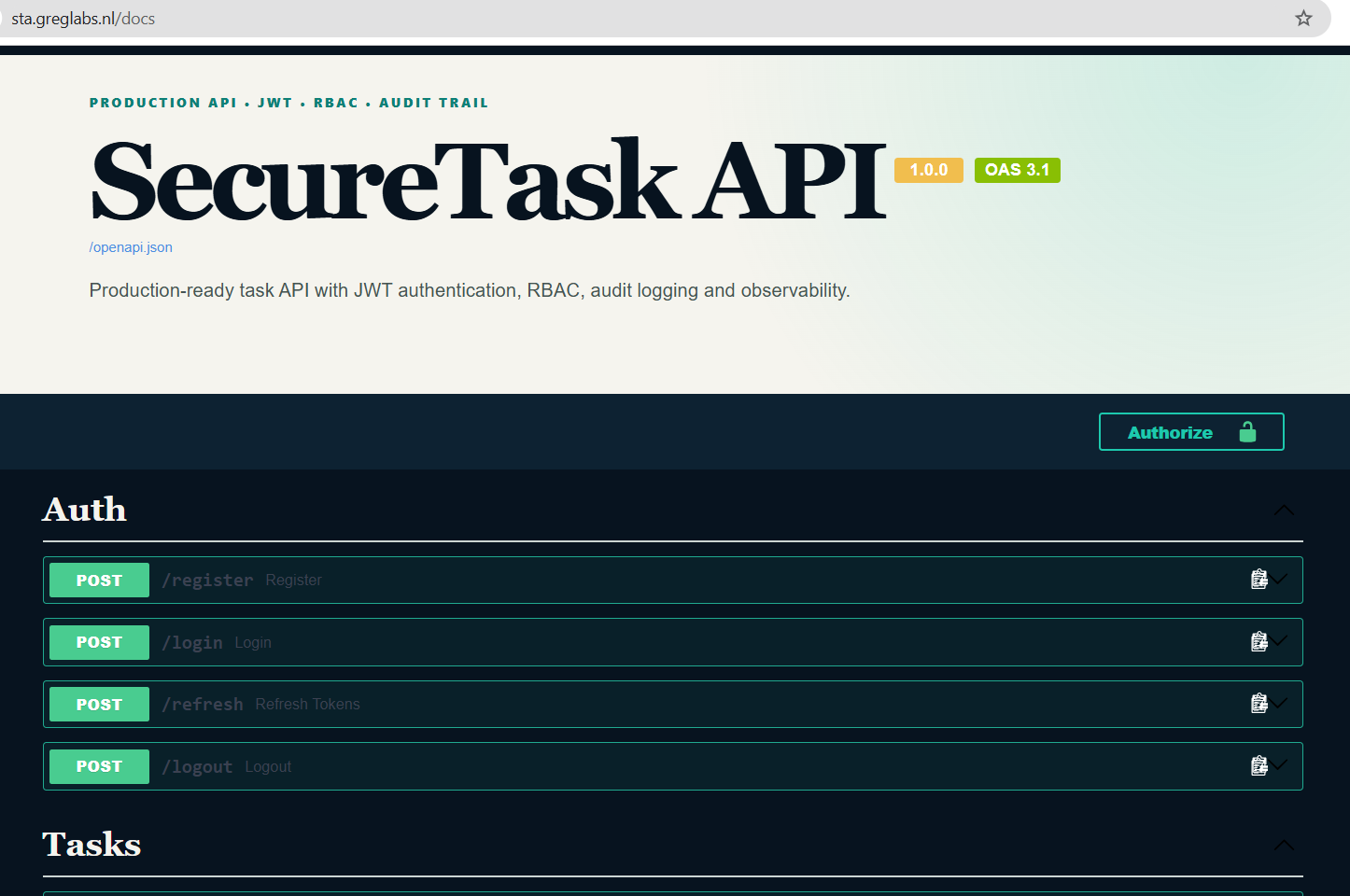Click the "PRODUCTION API · JWT · RBAC" tagline
This screenshot has width=1350, height=896.
pos(288,103)
